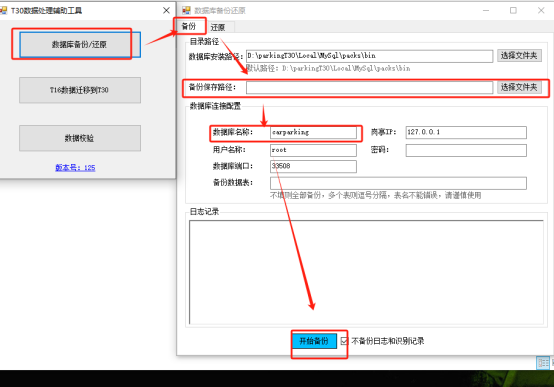
Task: Minimize the 数据库备份还原 window
Action: click(486, 11)
